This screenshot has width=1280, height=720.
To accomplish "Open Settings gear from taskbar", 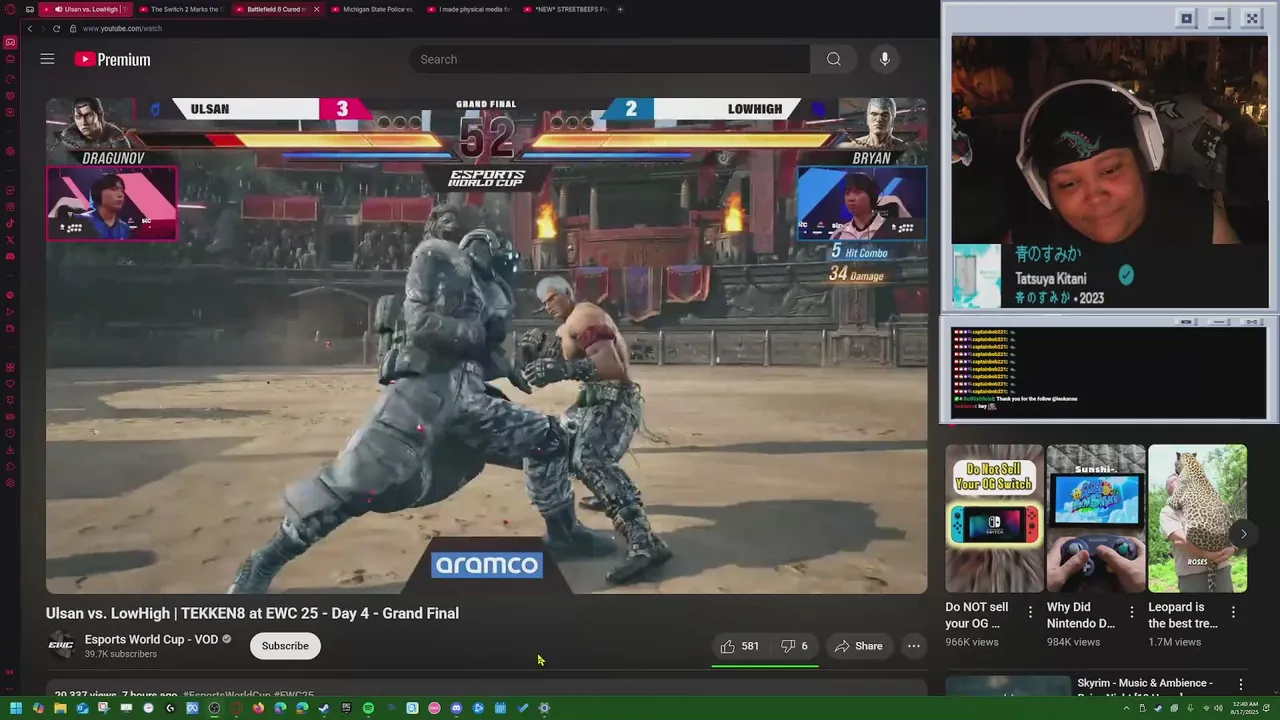I will tap(544, 708).
